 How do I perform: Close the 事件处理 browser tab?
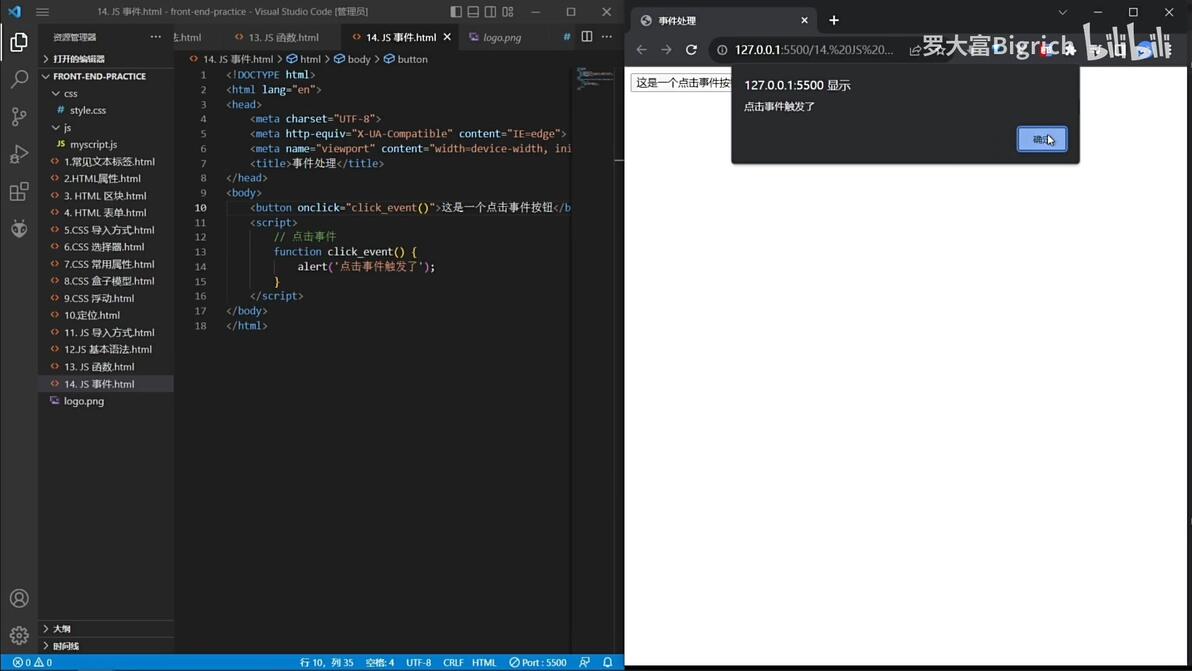[804, 21]
